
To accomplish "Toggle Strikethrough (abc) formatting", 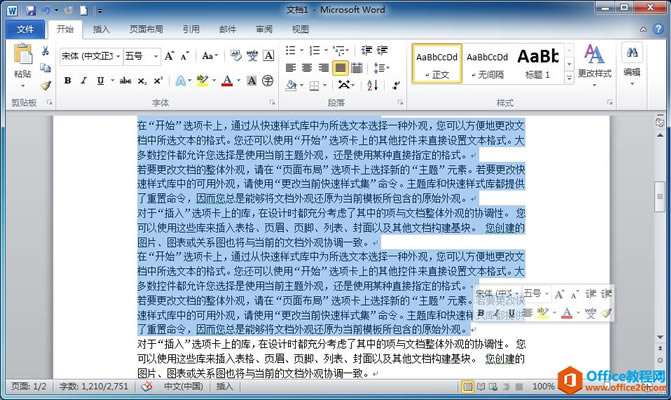I will 125,80.
